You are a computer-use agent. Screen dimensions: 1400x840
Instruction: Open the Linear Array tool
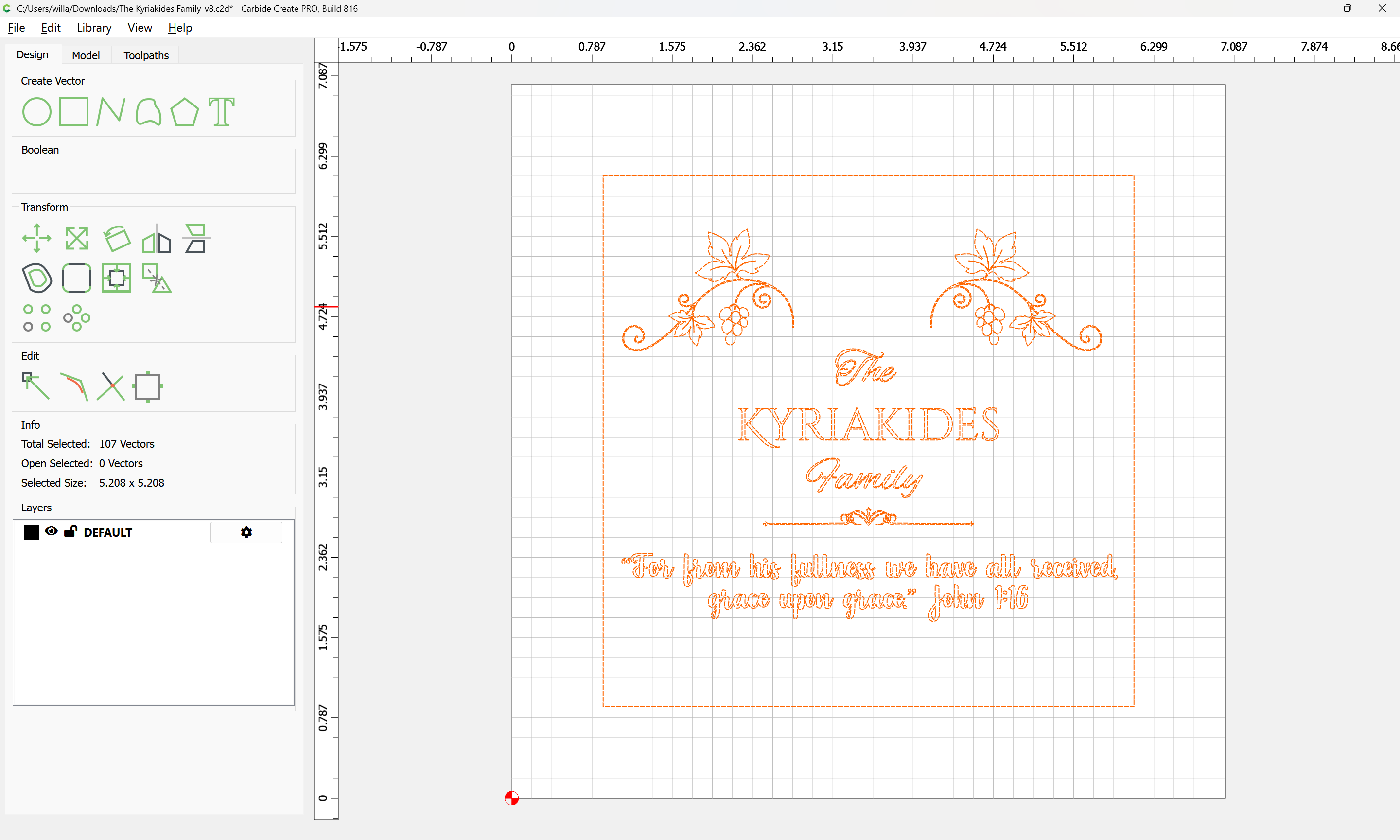pos(37,317)
